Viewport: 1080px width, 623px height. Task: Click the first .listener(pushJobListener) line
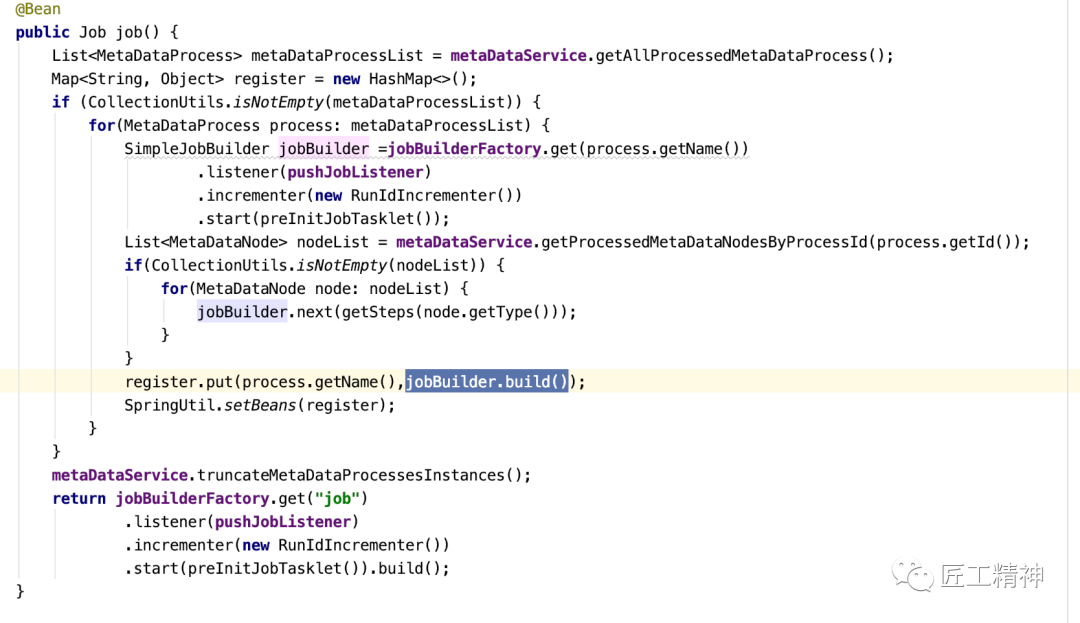coord(314,172)
